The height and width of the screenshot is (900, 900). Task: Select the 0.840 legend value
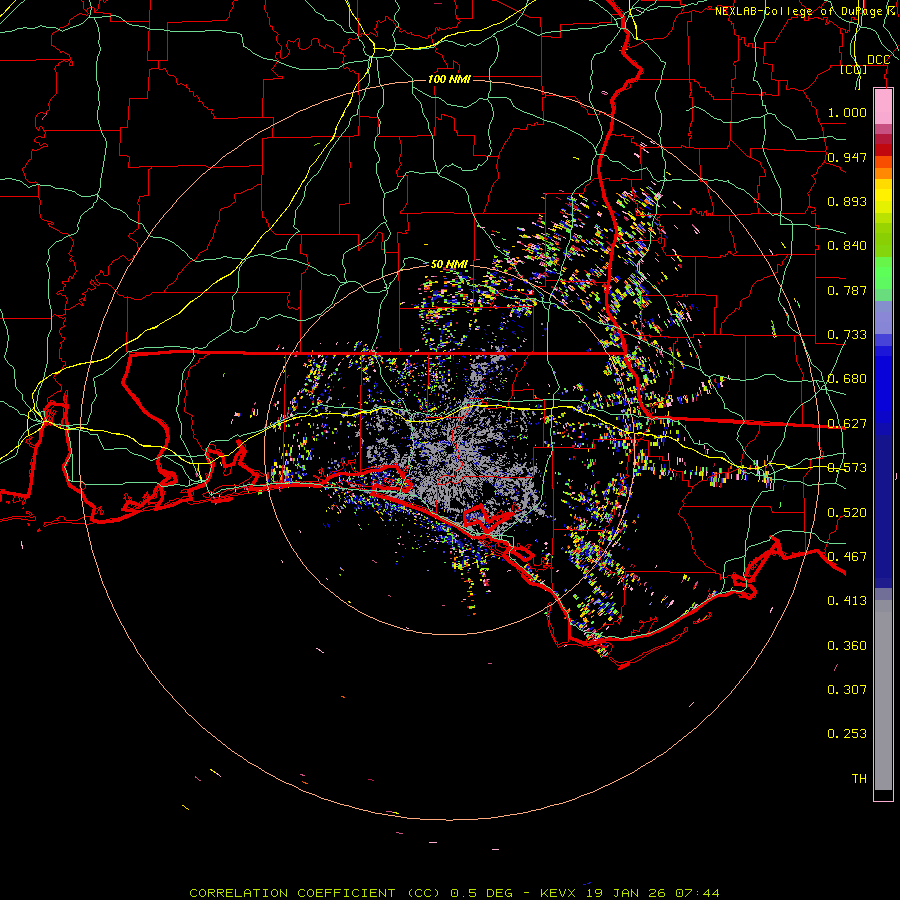coord(847,246)
